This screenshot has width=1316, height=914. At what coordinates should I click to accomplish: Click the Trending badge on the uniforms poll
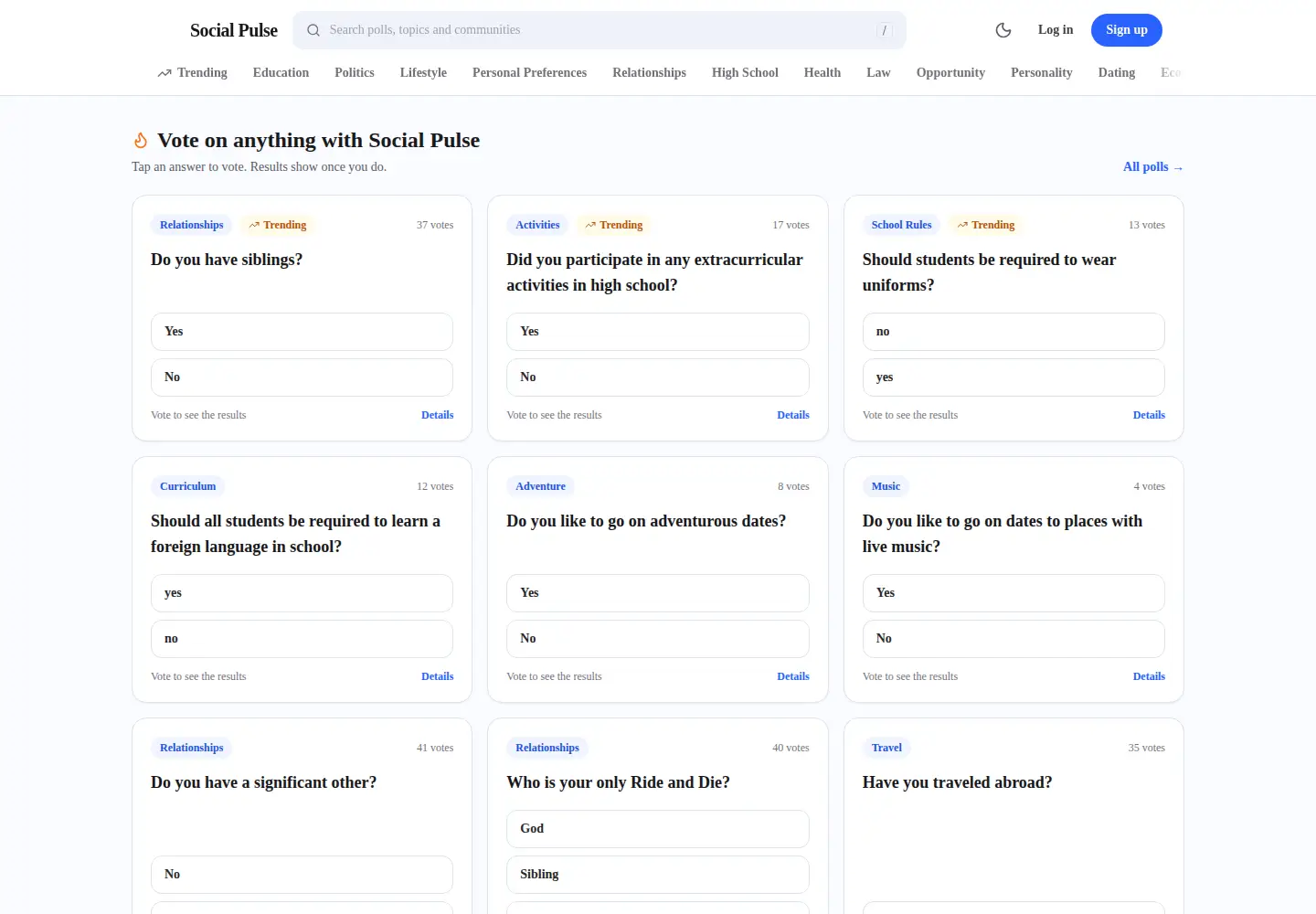click(986, 225)
